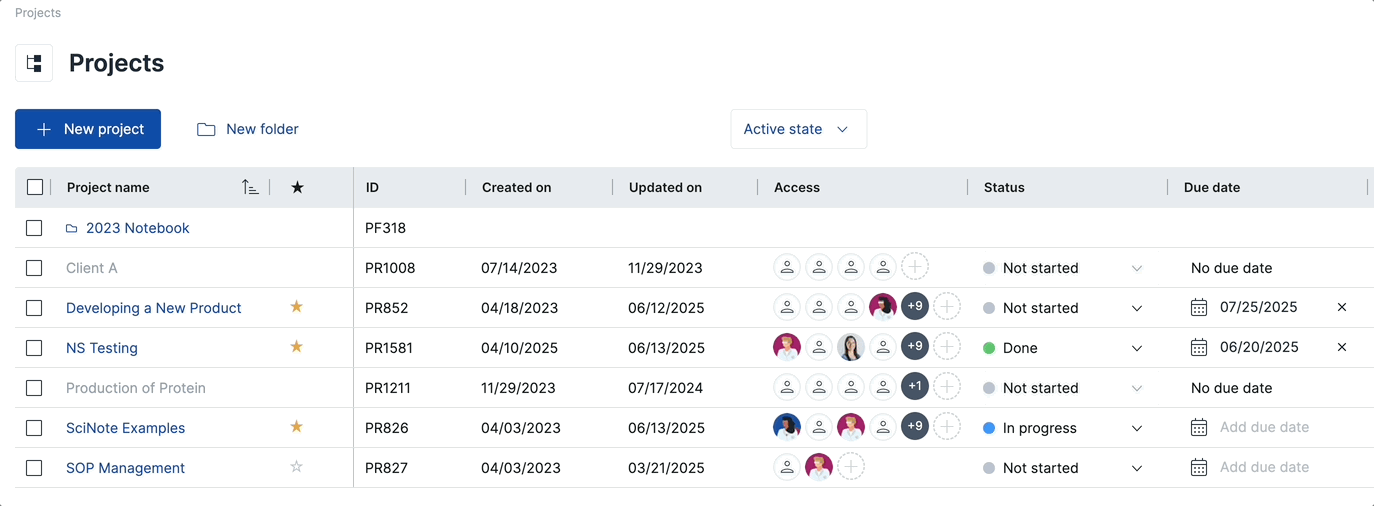This screenshot has width=1374, height=506.
Task: Click the Created on column header
Action: (x=516, y=187)
